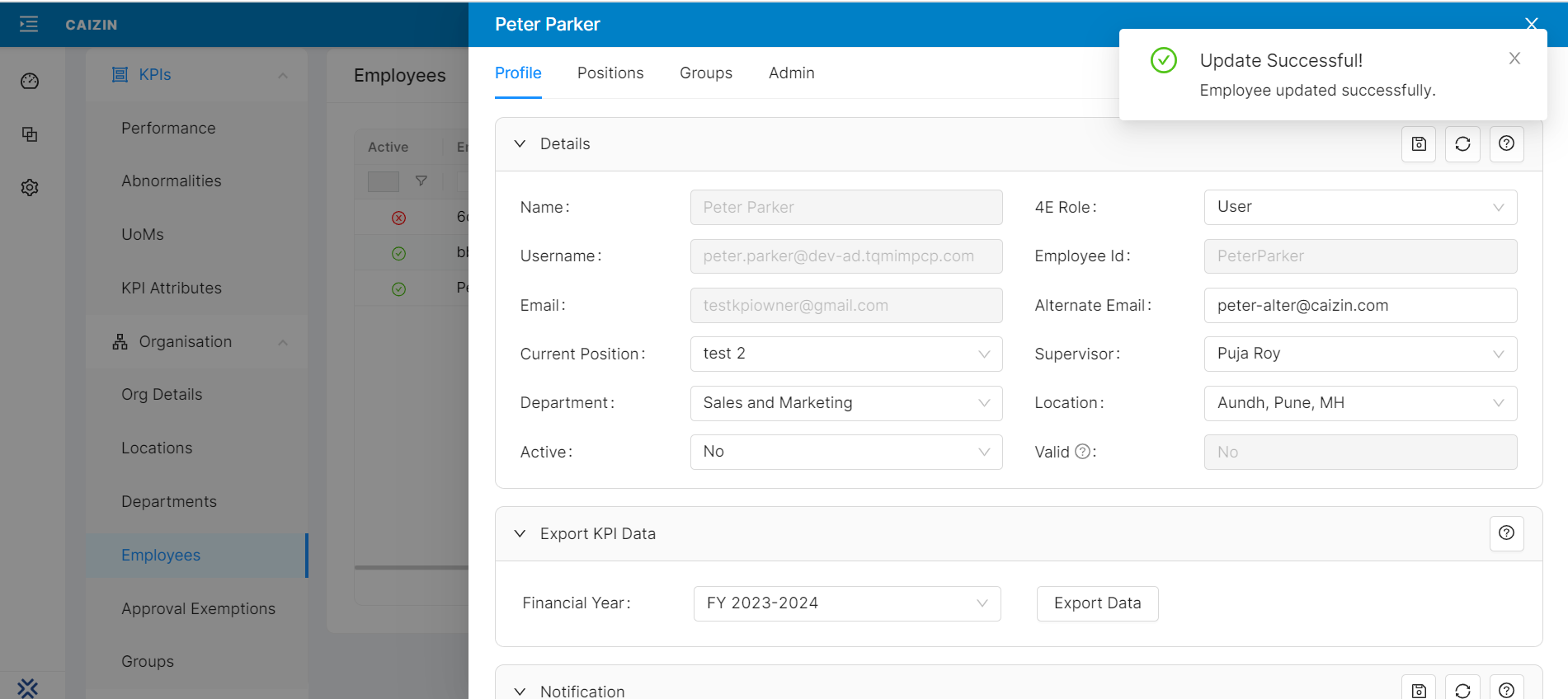This screenshot has width=1568, height=699.
Task: Click the settings gear icon in sidebar
Action: pos(30,188)
